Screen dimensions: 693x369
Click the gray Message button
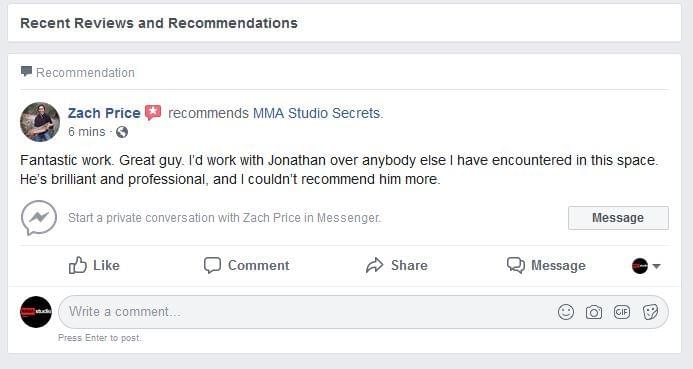pos(618,218)
